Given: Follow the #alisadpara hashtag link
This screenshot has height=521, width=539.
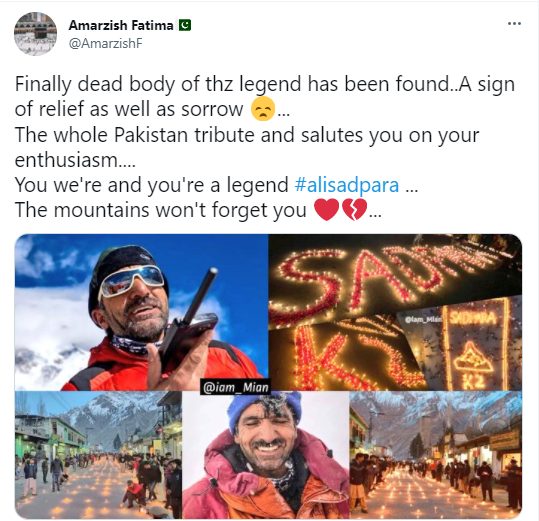Looking at the screenshot, I should point(347,185).
